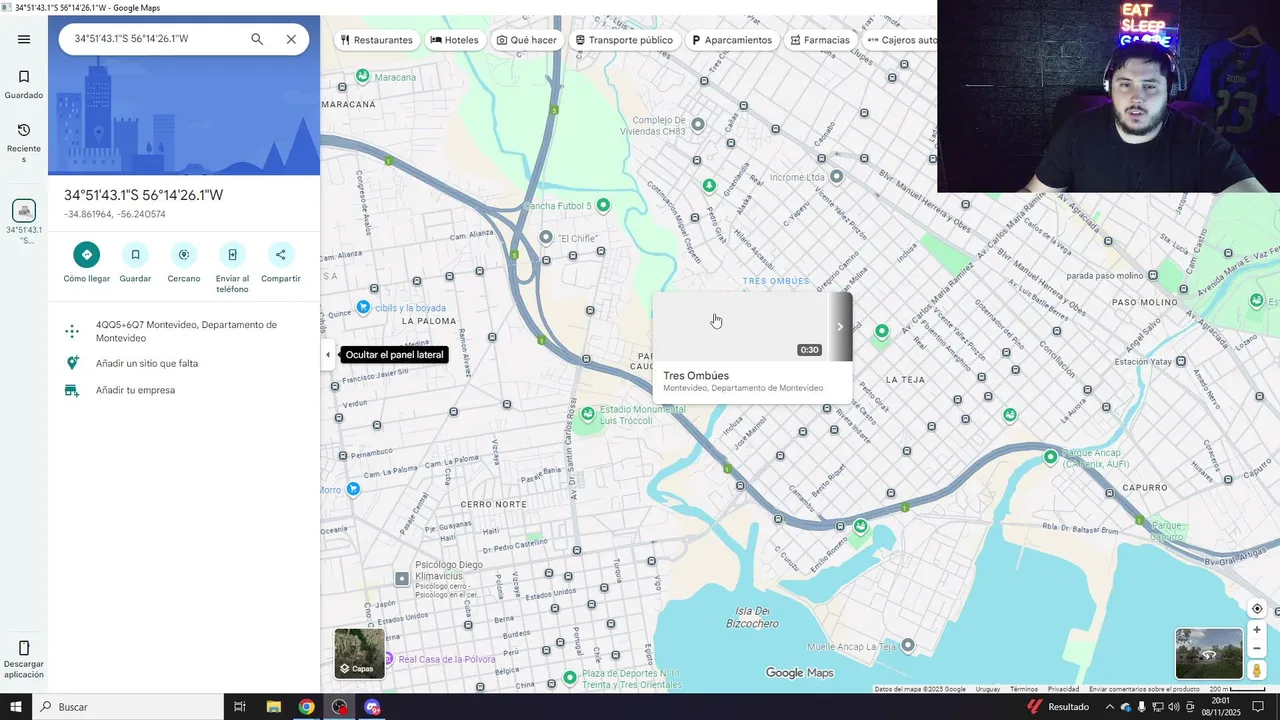Click the Street View pegman icon

point(1257,671)
